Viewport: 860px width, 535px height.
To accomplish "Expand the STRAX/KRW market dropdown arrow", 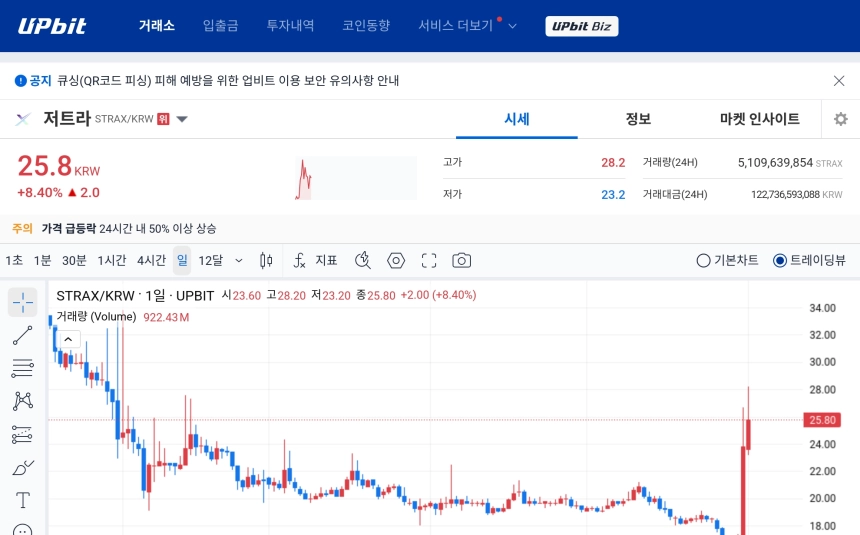I will coord(182,119).
